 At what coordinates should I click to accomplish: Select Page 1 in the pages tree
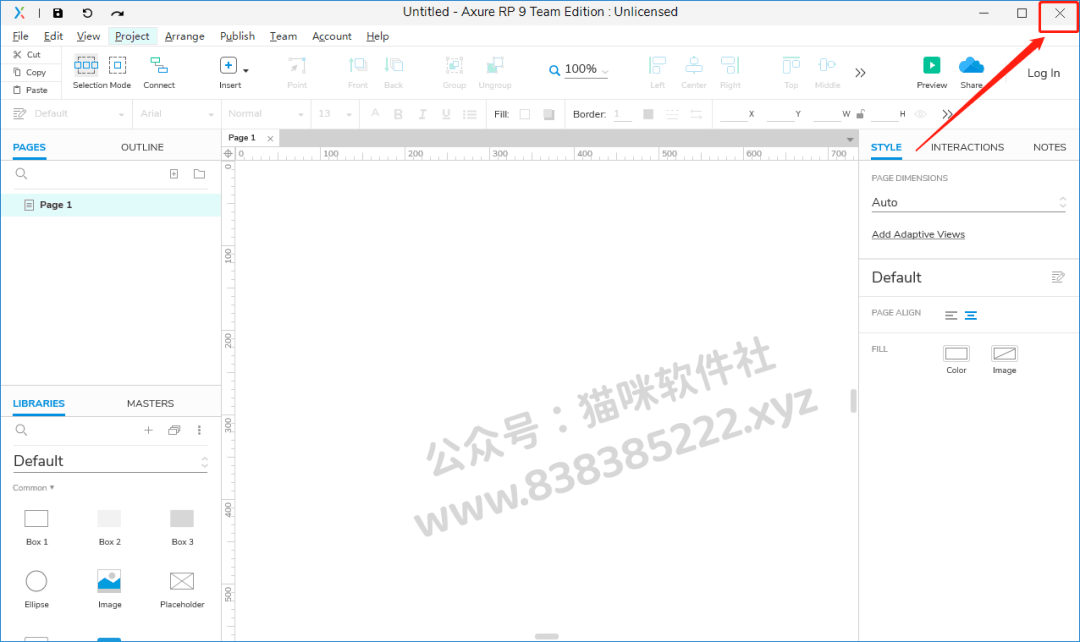pos(111,205)
